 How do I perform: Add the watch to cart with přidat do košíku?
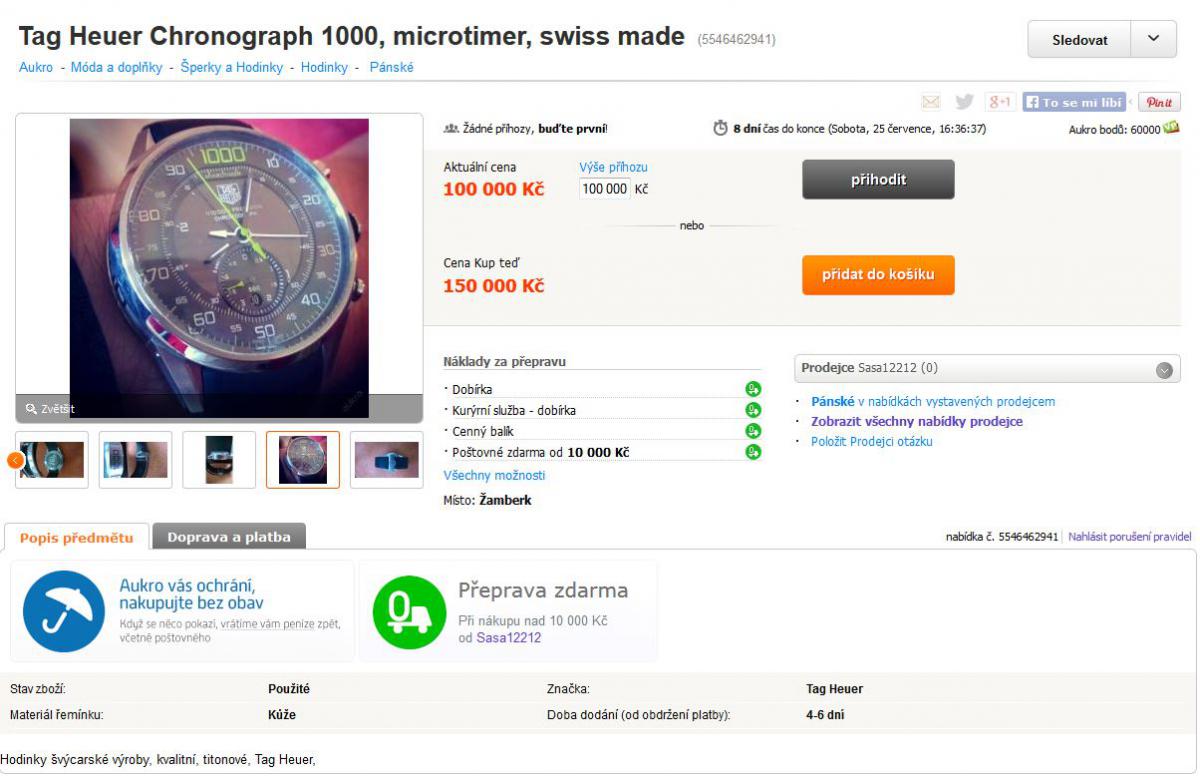pyautogui.click(x=878, y=275)
